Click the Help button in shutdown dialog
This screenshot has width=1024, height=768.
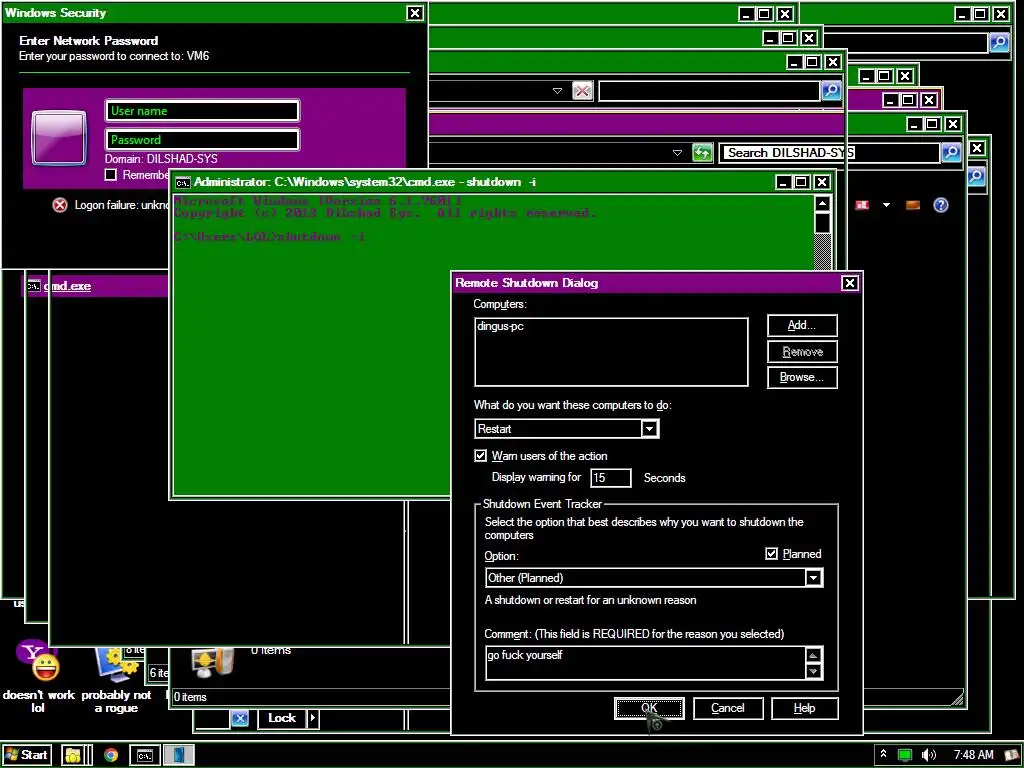(805, 708)
